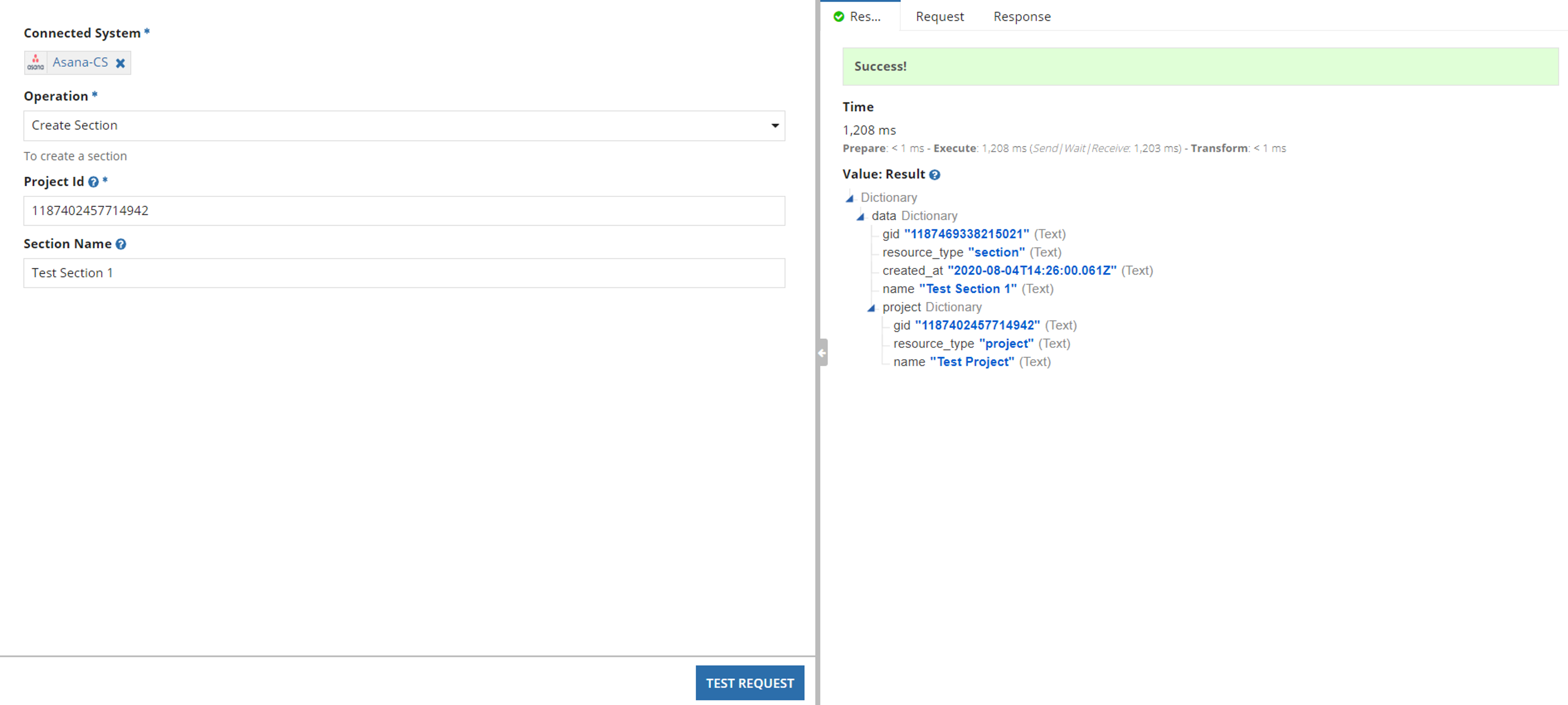Select resource_type value "project"
Image resolution: width=1568 pixels, height=705 pixels.
click(x=1006, y=344)
